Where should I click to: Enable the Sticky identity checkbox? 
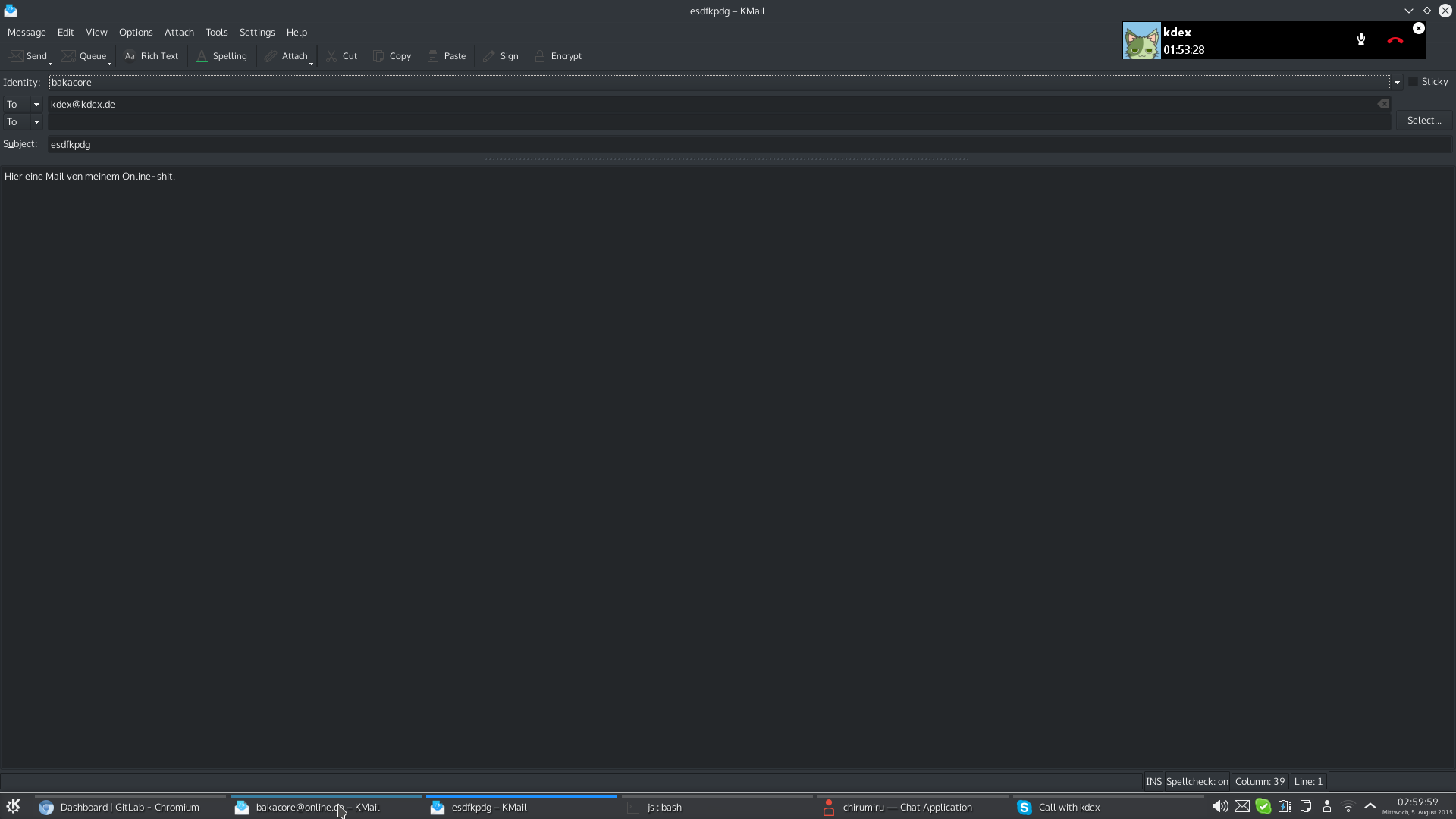pos(1413,82)
